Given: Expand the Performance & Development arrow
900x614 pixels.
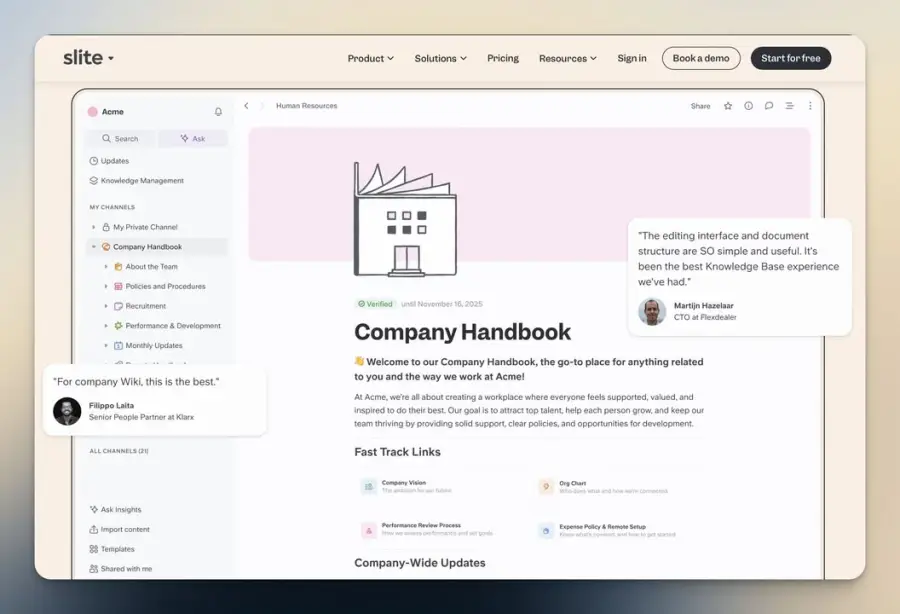Looking at the screenshot, I should tap(106, 326).
